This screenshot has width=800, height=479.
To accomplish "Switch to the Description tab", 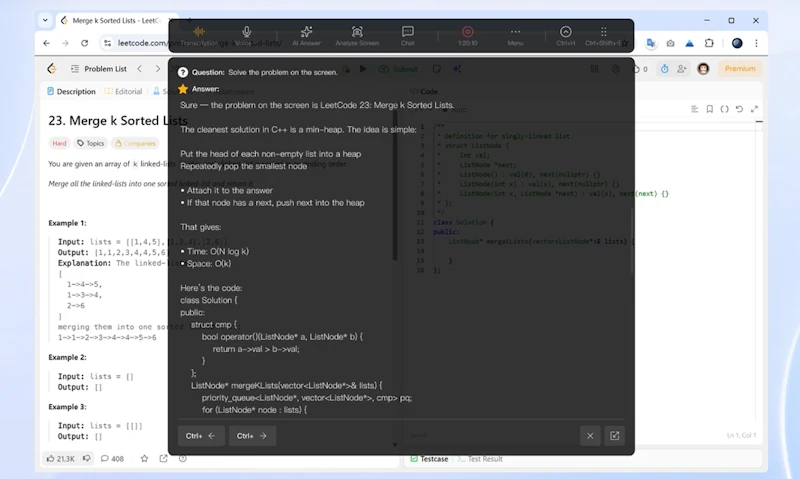I will [x=71, y=91].
